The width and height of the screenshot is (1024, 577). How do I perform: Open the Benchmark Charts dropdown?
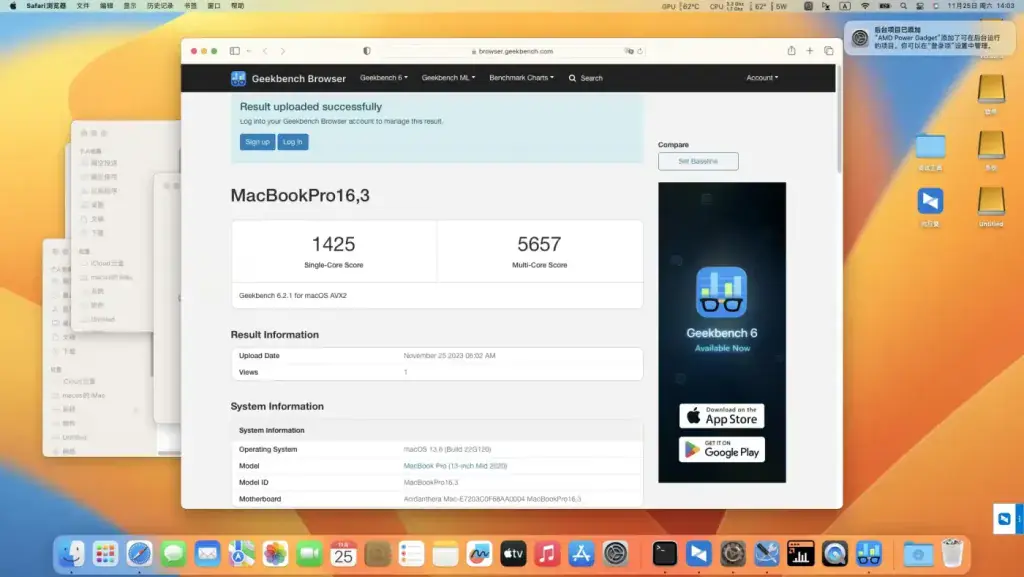point(521,78)
